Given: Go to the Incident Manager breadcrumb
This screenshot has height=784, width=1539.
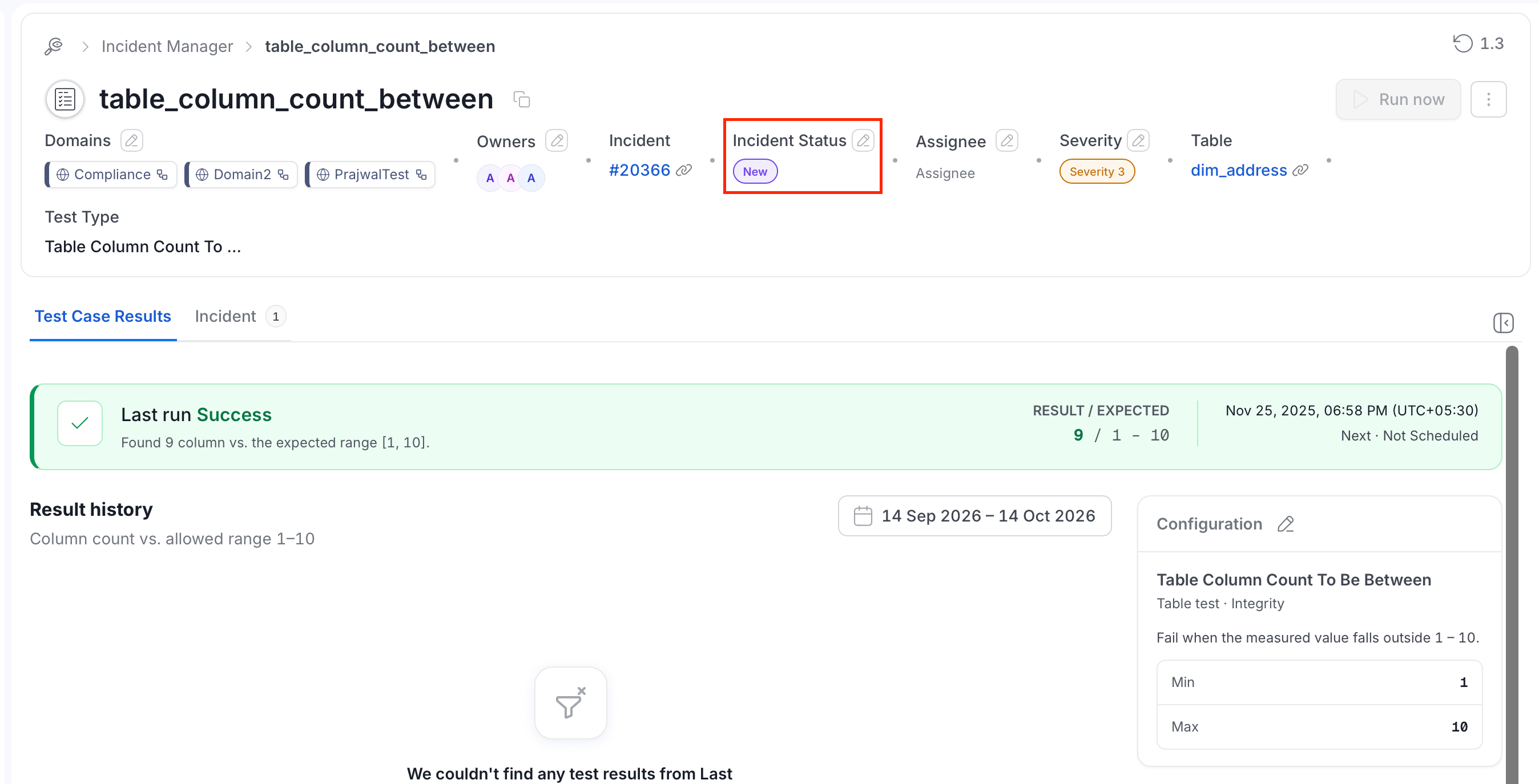Looking at the screenshot, I should tap(167, 46).
